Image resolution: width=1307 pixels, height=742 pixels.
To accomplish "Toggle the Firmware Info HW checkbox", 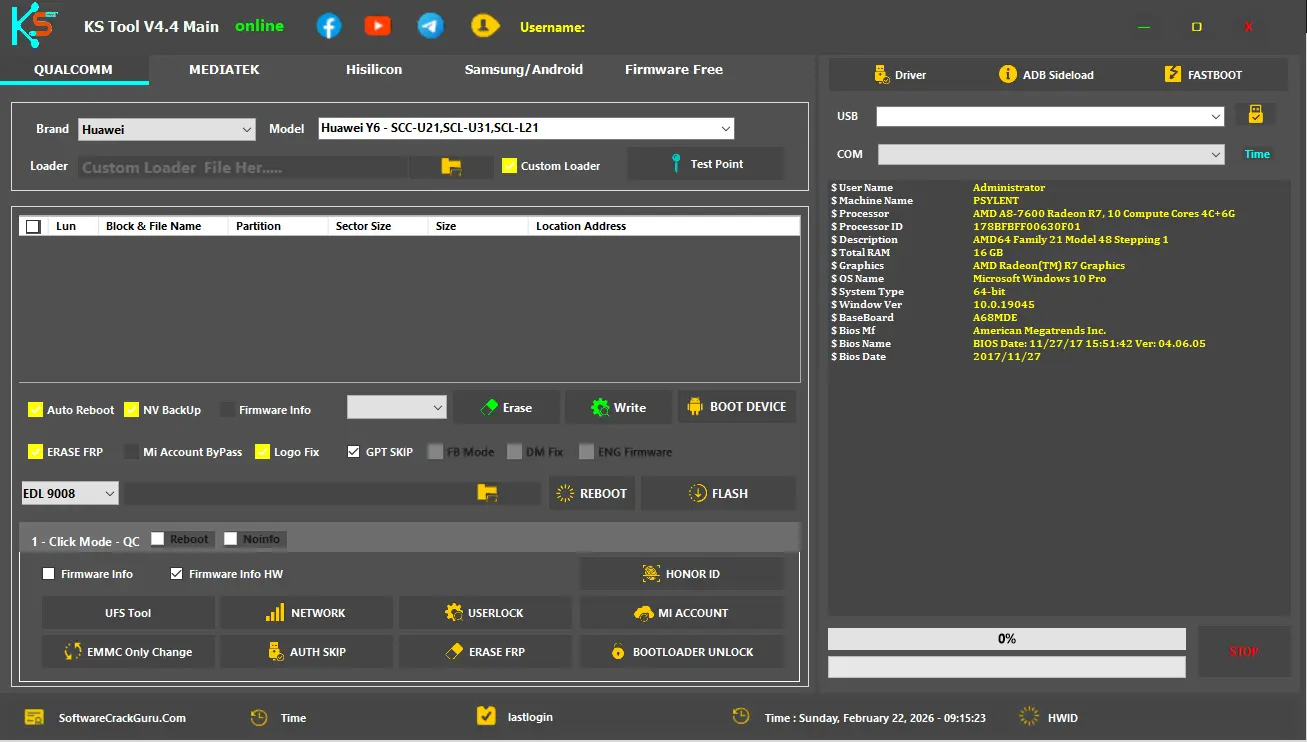I will (x=177, y=574).
